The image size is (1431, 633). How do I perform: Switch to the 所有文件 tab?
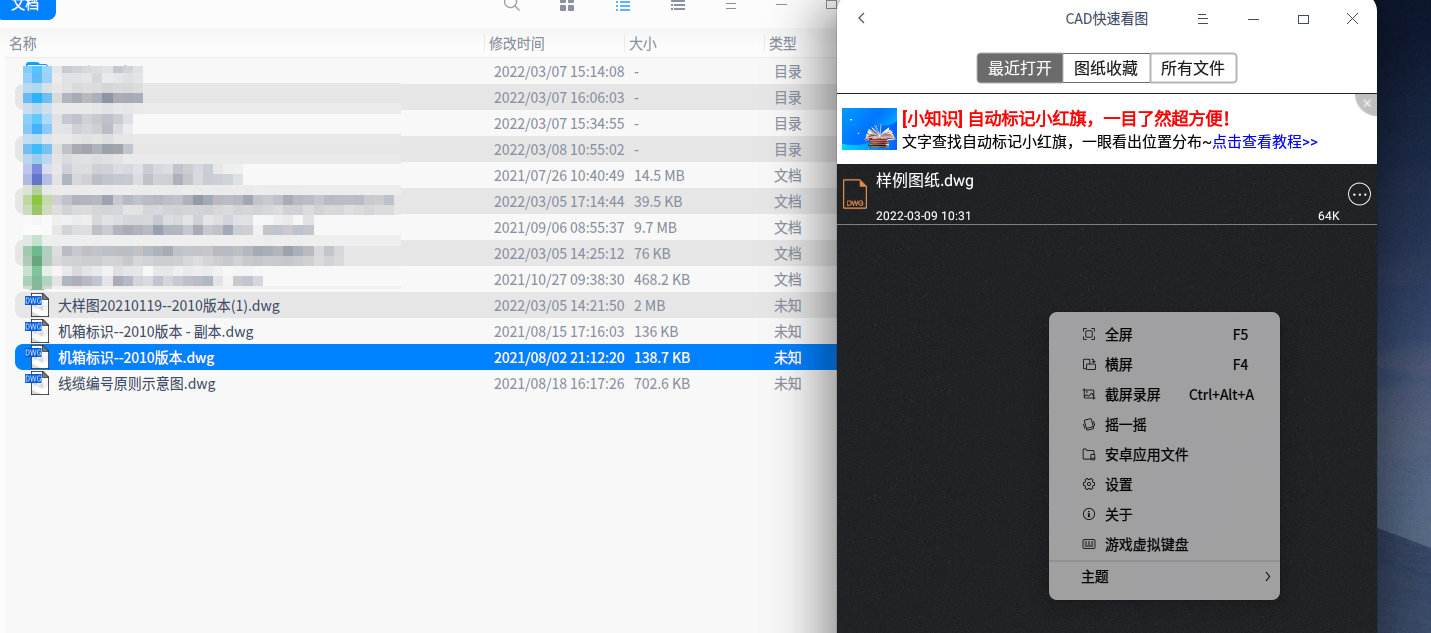pos(1193,68)
